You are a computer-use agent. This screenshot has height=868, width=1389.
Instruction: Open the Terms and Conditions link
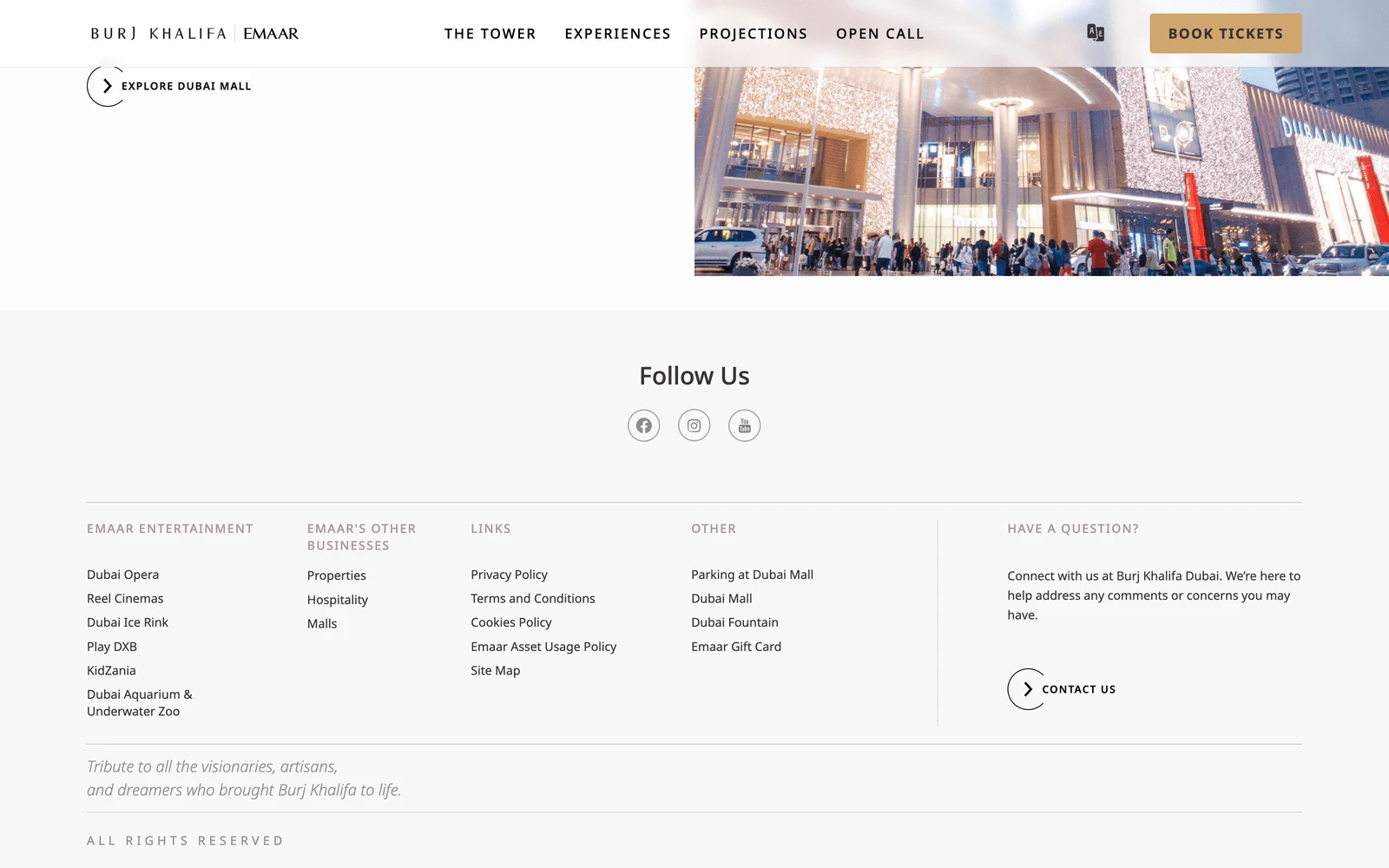pos(533,599)
